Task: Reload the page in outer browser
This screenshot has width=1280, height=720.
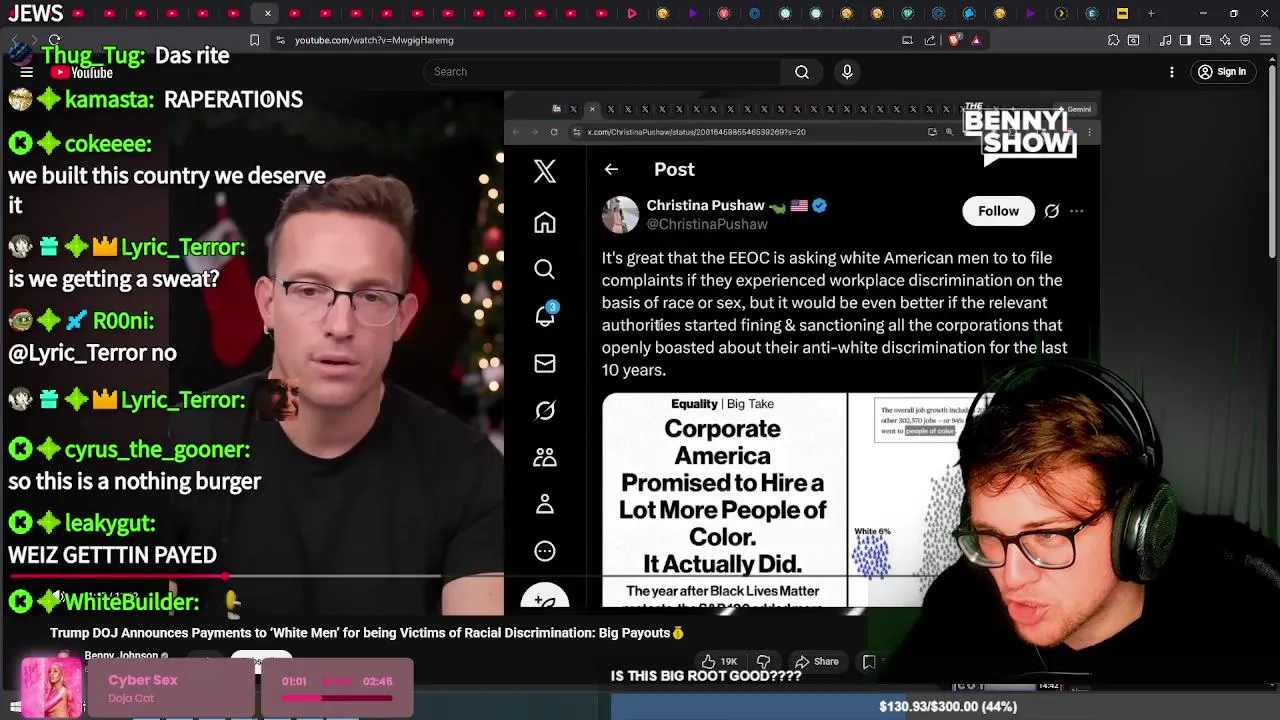Action: 54,40
